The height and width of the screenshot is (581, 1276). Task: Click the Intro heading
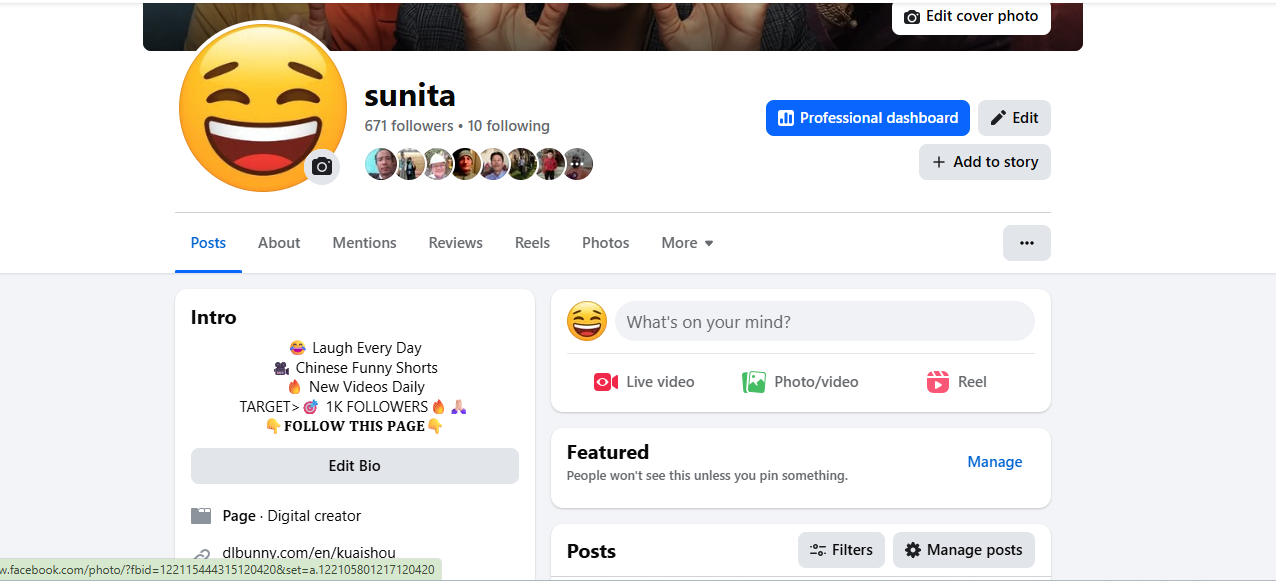[214, 317]
